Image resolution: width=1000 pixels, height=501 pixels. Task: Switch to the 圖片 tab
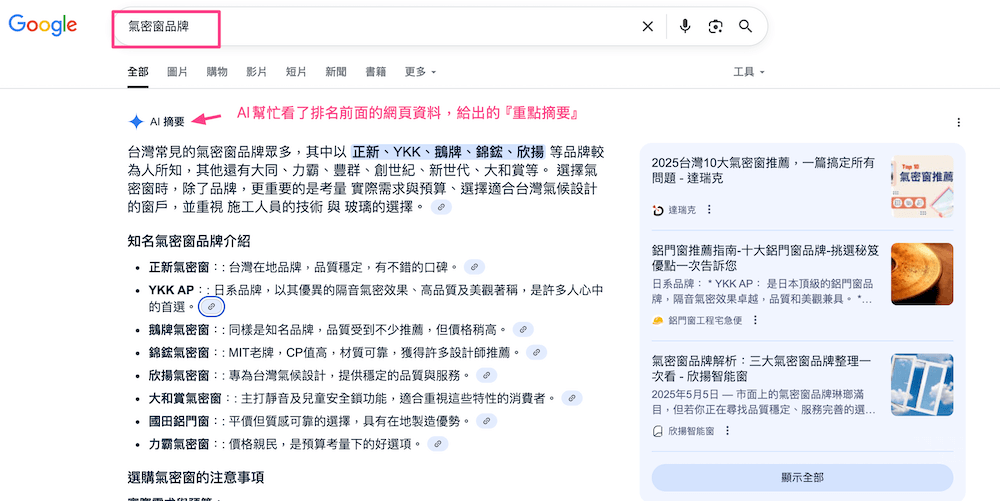[177, 72]
